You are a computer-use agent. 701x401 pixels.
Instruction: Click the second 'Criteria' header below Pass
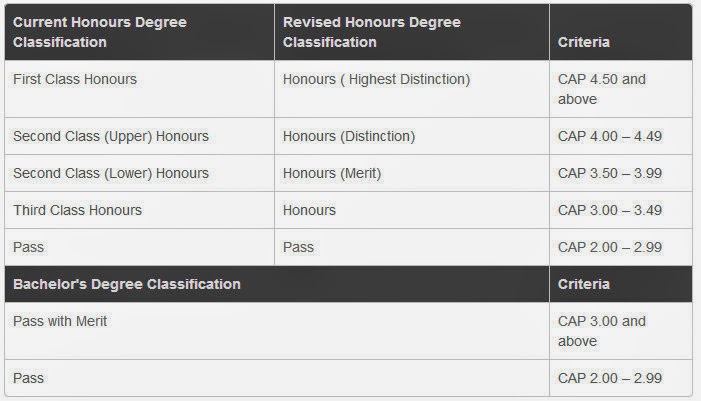point(584,284)
